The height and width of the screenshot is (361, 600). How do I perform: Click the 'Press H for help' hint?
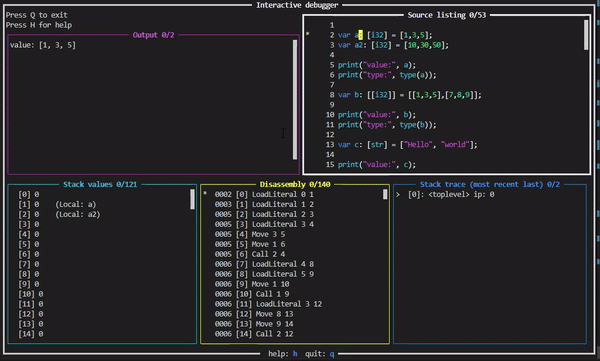click(39, 25)
